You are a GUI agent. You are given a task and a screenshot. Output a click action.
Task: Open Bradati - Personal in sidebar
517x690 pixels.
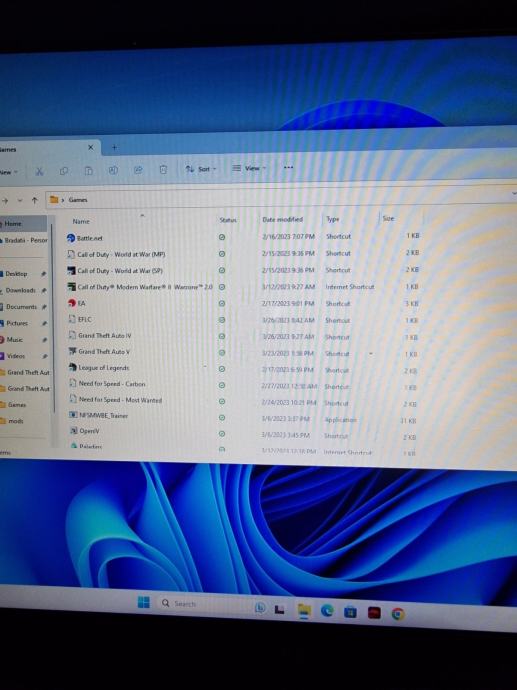click(x=24, y=240)
